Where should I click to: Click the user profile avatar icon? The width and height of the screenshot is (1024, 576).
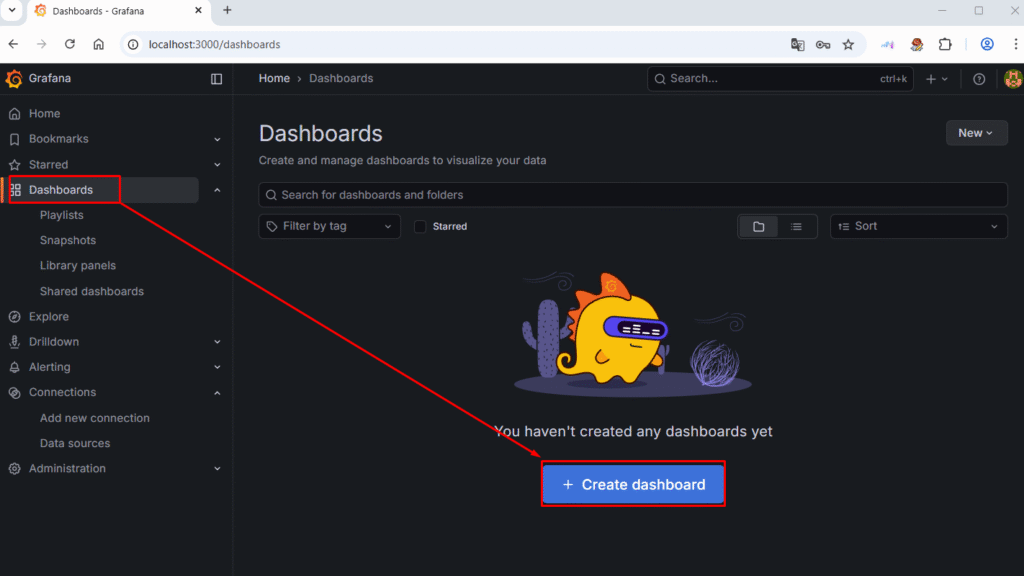click(1012, 79)
